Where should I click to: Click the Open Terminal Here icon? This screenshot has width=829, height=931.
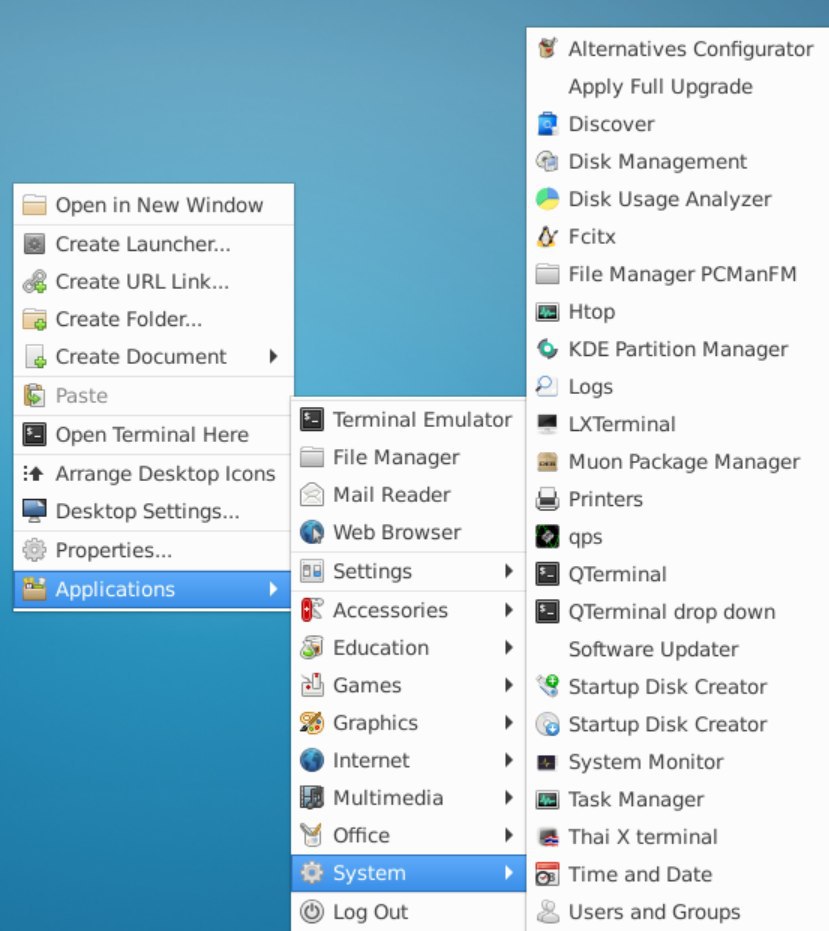34,435
